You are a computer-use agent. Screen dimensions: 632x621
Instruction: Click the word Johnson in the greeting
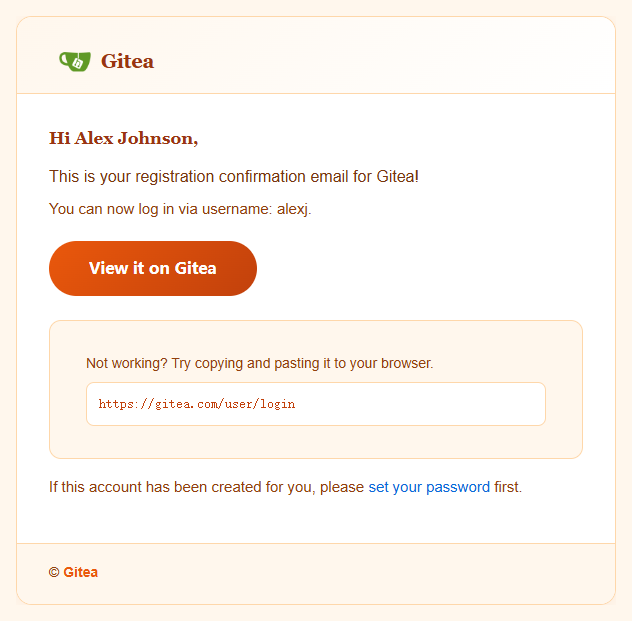point(158,138)
